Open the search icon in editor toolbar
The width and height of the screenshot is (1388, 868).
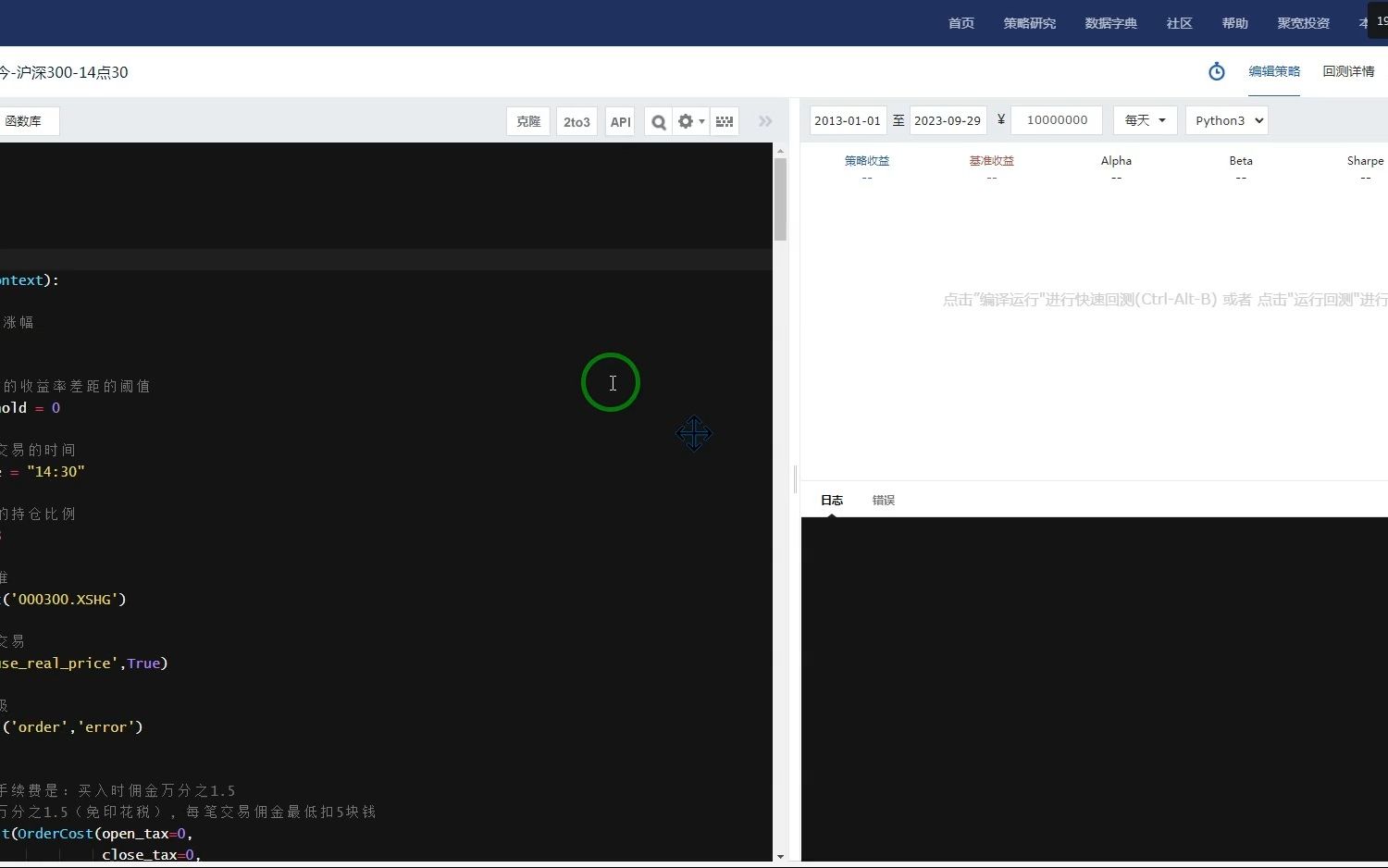pyautogui.click(x=658, y=121)
